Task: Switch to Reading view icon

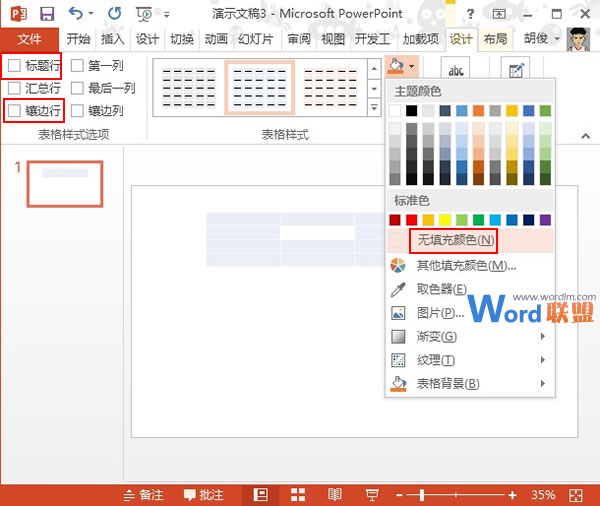Action: tap(334, 495)
